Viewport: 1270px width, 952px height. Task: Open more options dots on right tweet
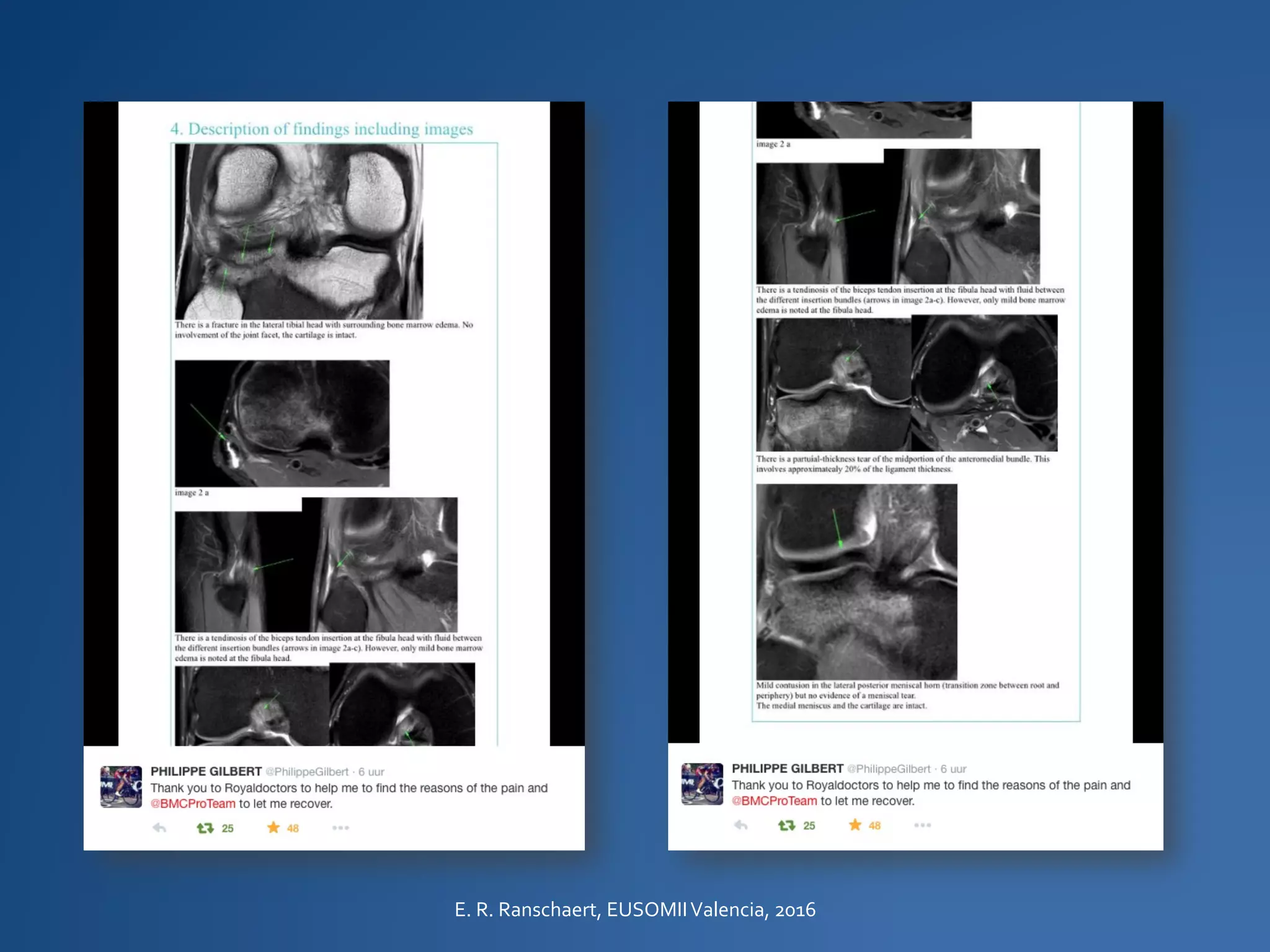click(922, 825)
